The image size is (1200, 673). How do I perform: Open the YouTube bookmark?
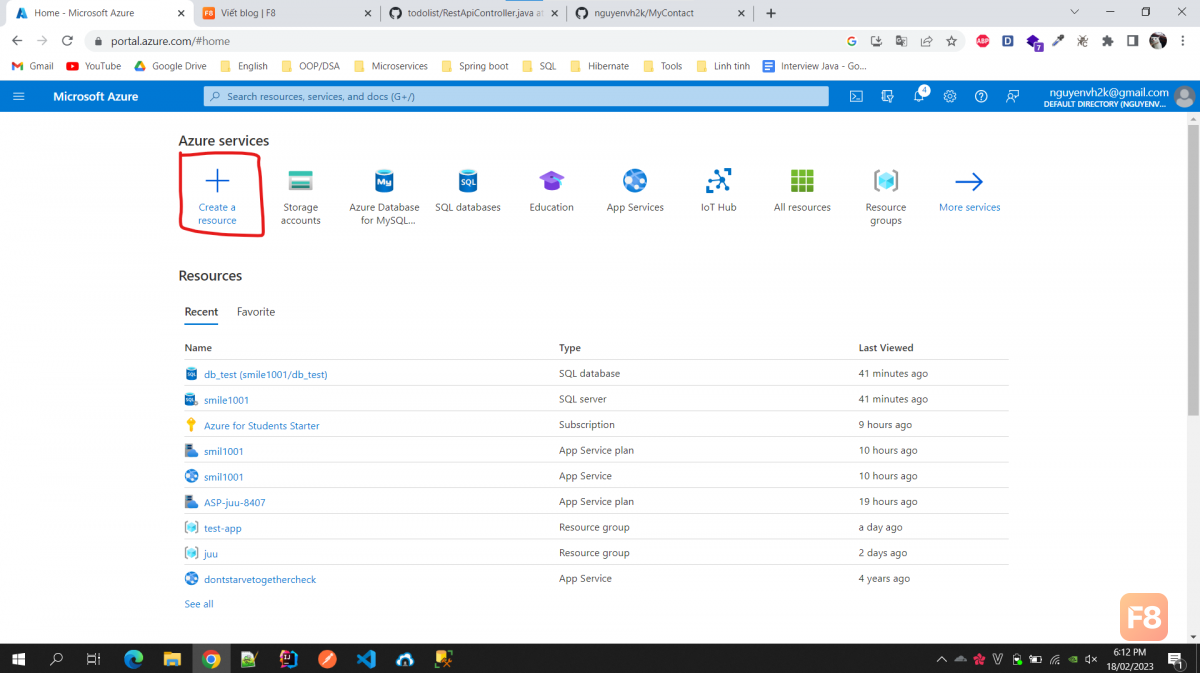pos(94,66)
